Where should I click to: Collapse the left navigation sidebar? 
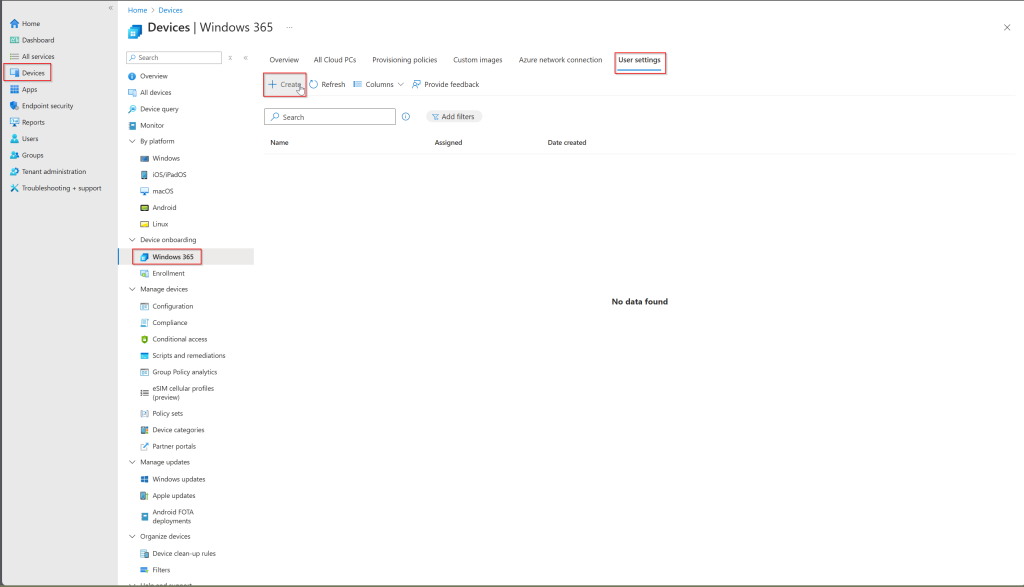110,8
